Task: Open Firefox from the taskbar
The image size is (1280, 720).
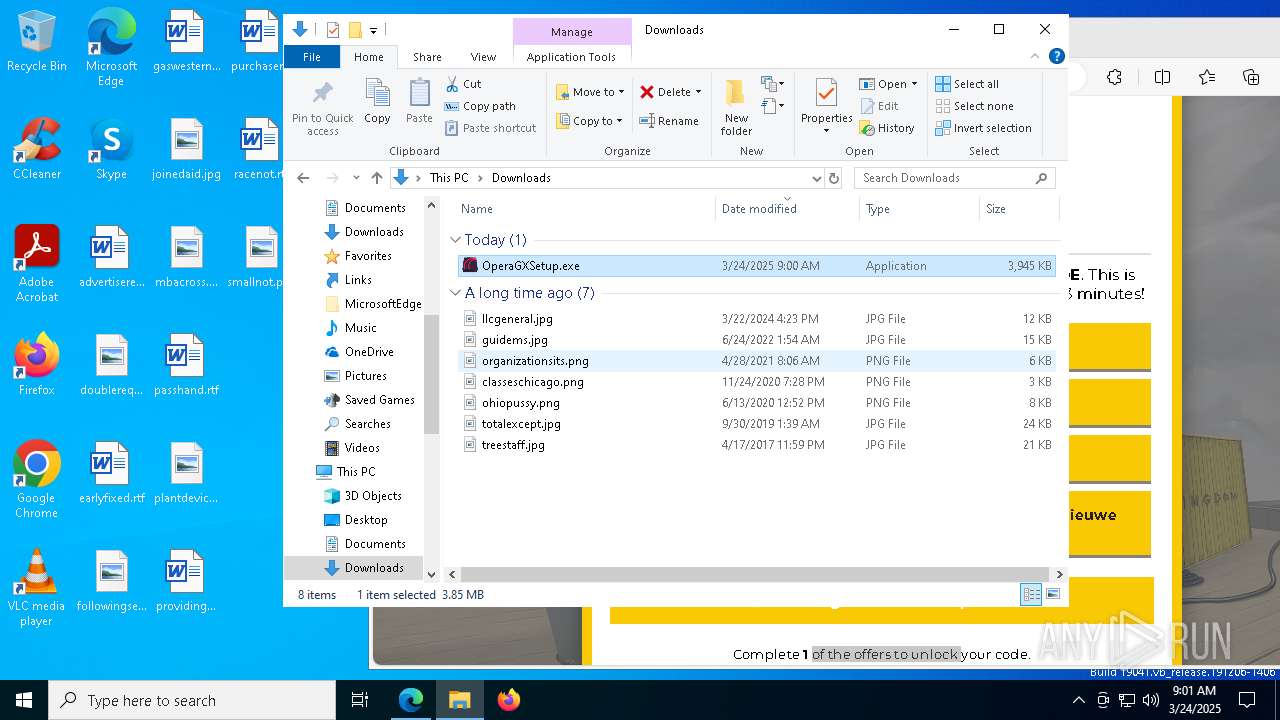Action: tap(509, 700)
